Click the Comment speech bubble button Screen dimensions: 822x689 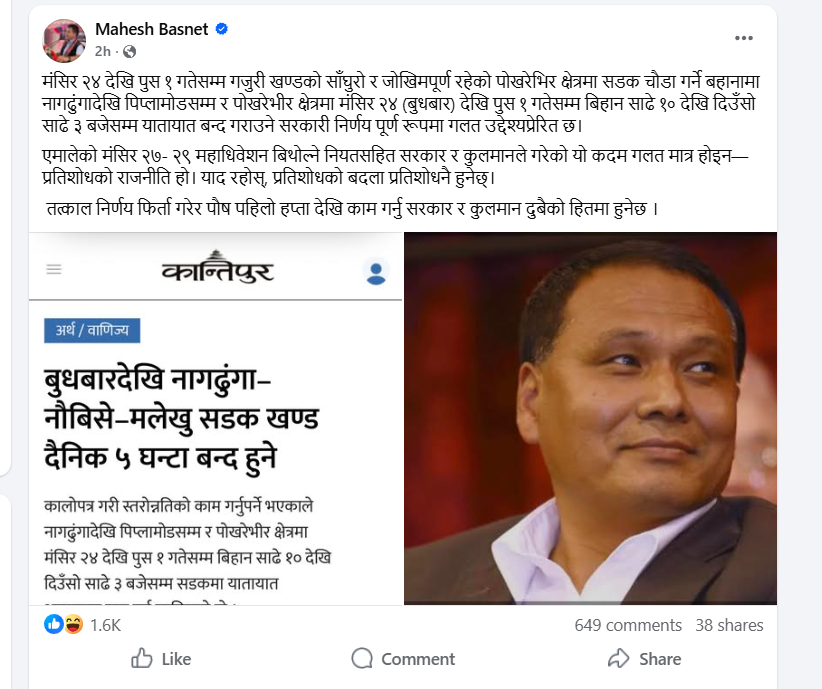[403, 659]
